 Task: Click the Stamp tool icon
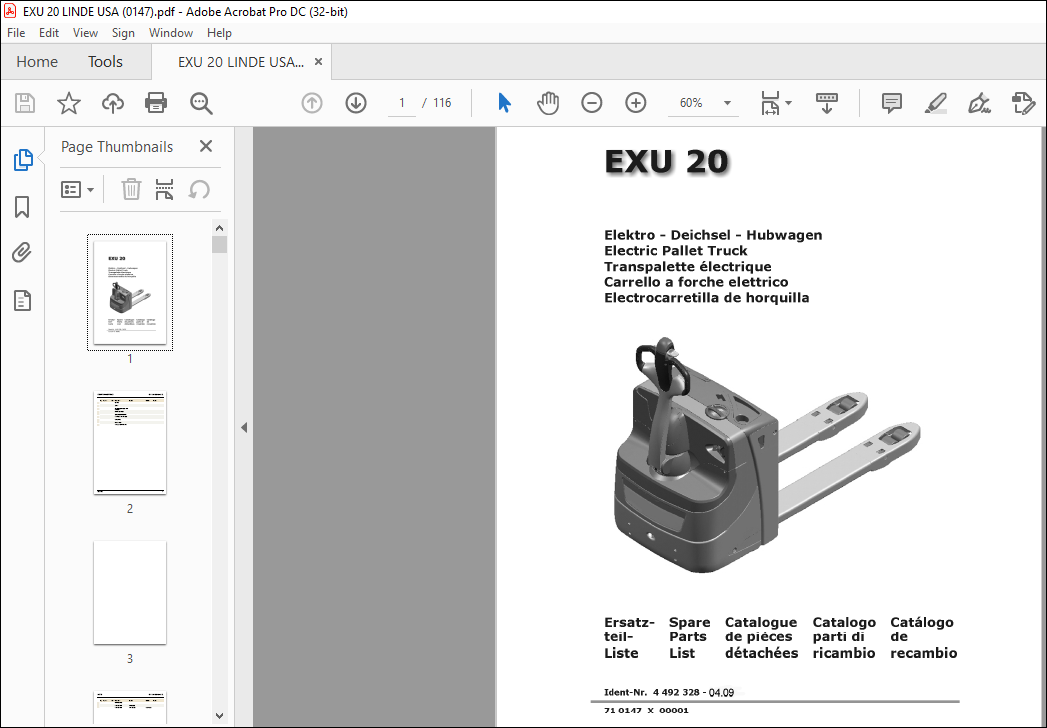tap(1023, 103)
